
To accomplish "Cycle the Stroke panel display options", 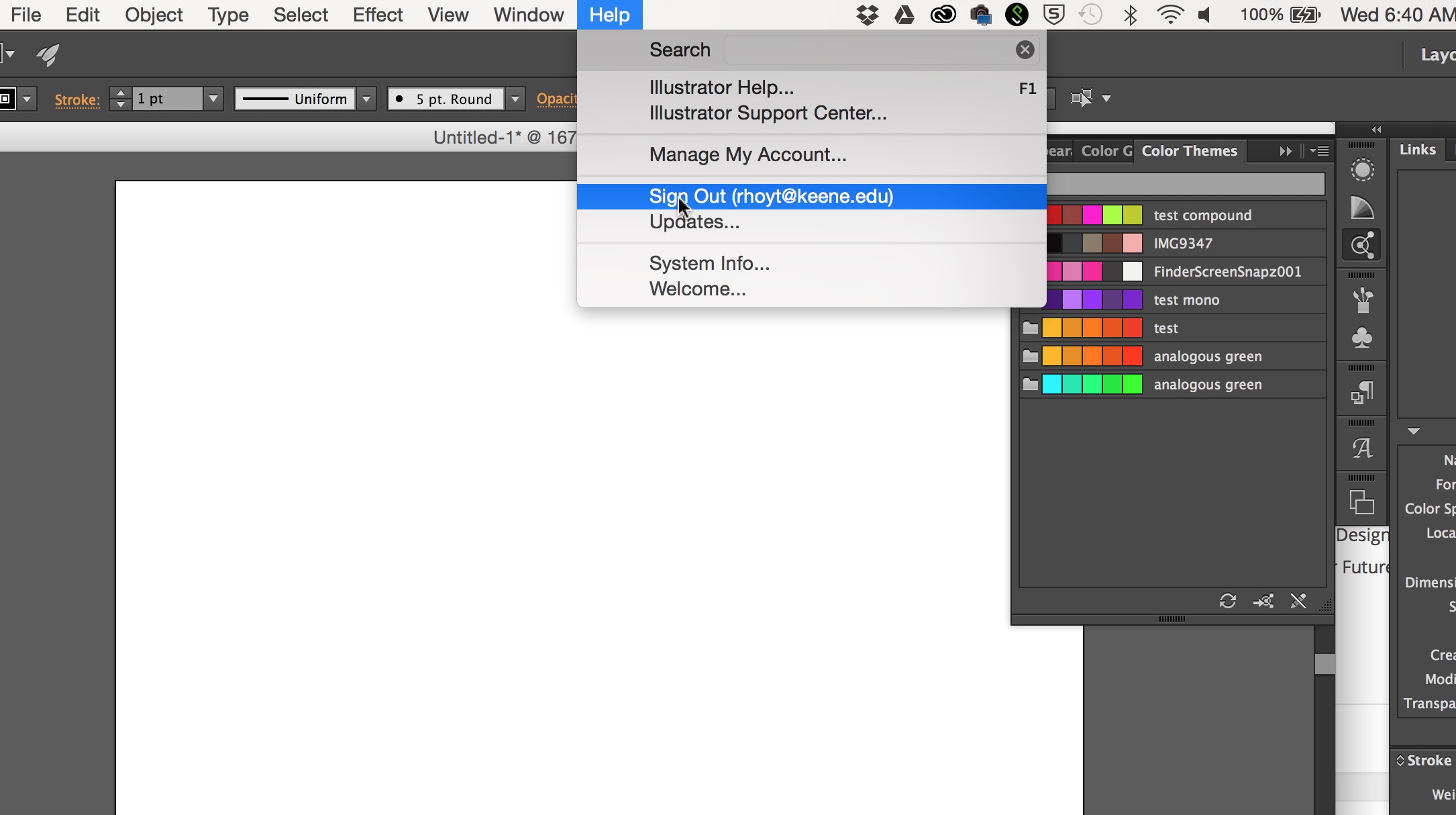I will point(1400,760).
